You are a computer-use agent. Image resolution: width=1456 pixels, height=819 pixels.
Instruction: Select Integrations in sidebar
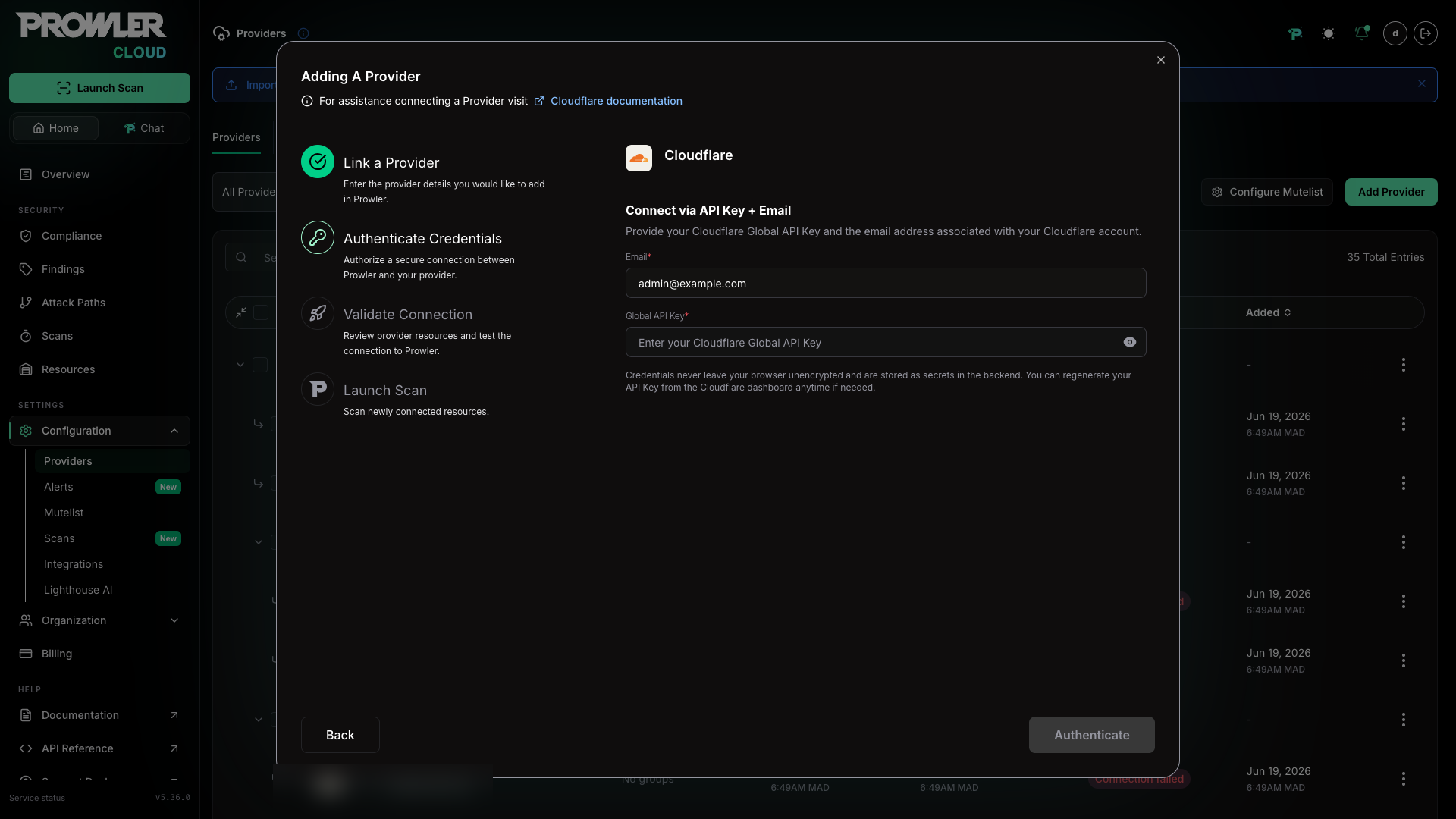click(x=112, y=564)
